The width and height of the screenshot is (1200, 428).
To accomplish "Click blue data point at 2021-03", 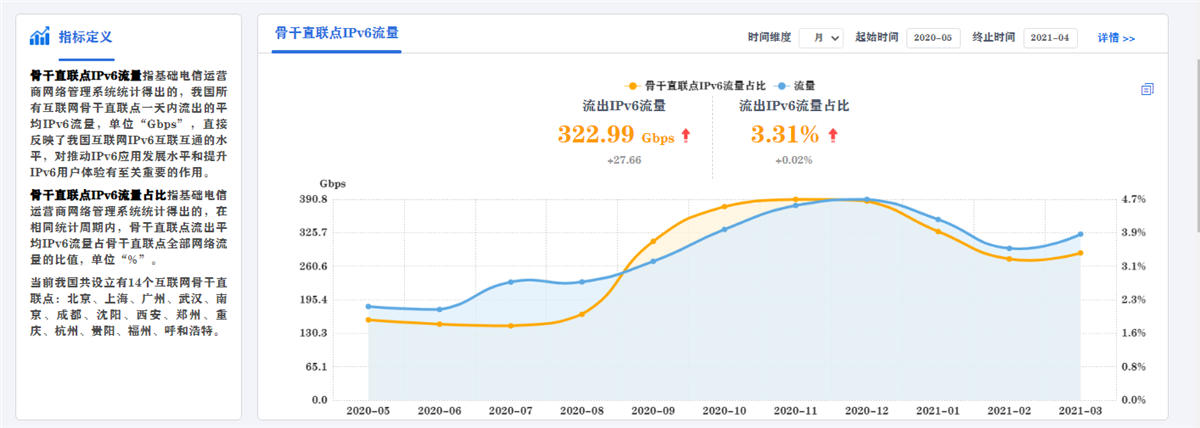I will tap(1081, 234).
